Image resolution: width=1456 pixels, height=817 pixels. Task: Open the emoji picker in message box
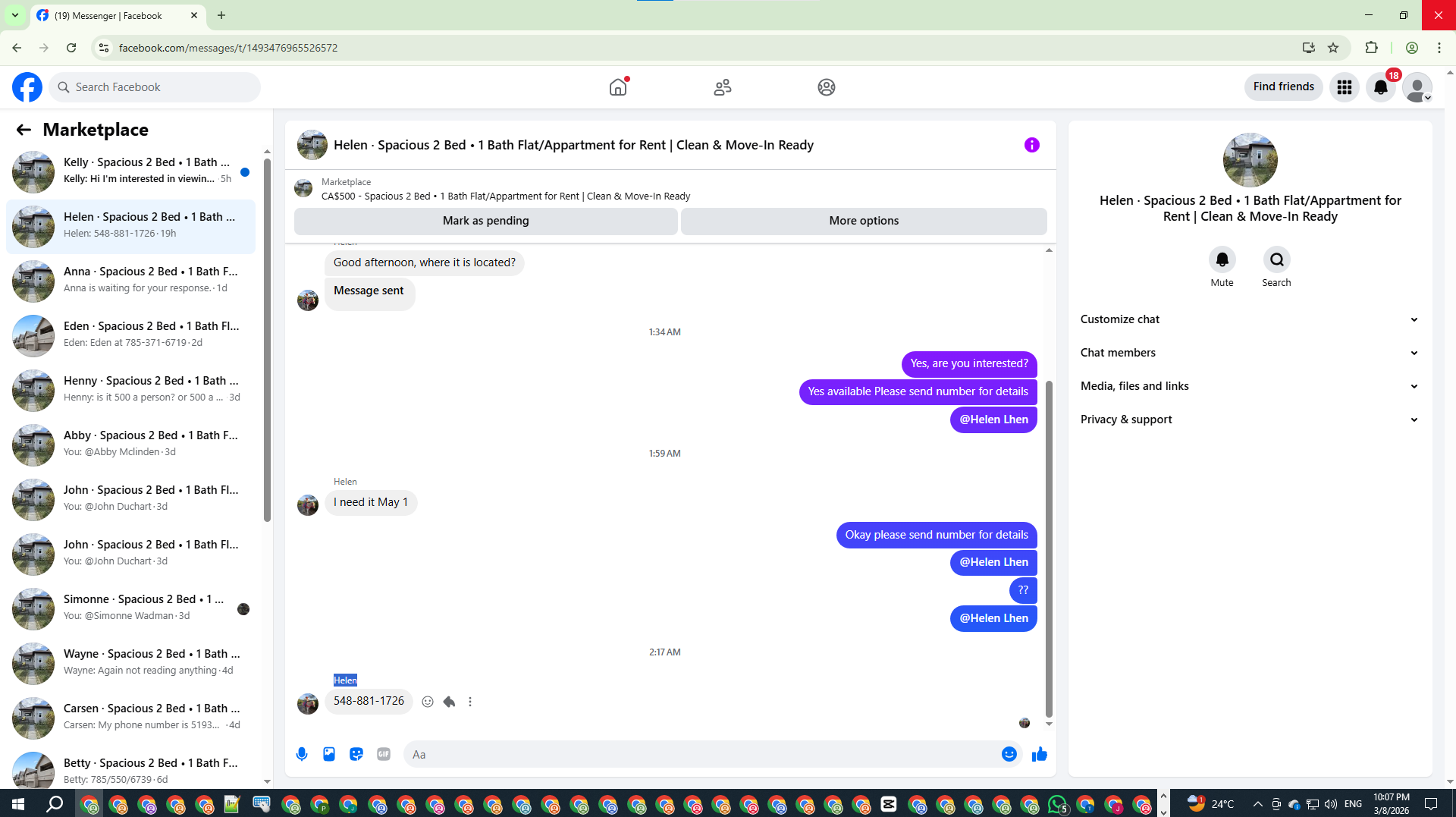(x=1009, y=754)
